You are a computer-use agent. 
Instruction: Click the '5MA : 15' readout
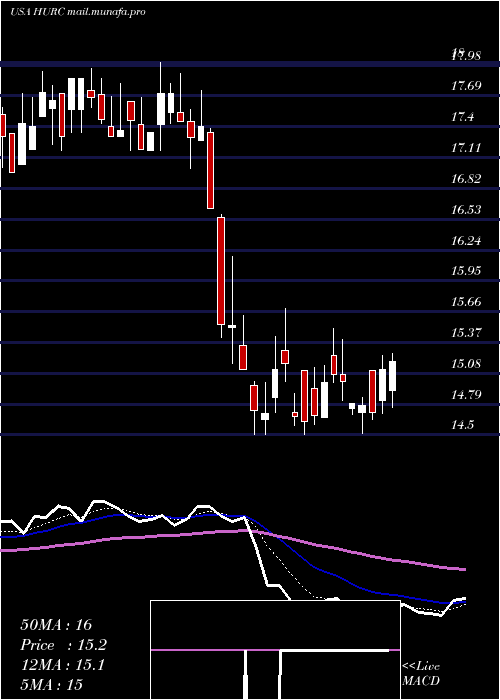51,685
